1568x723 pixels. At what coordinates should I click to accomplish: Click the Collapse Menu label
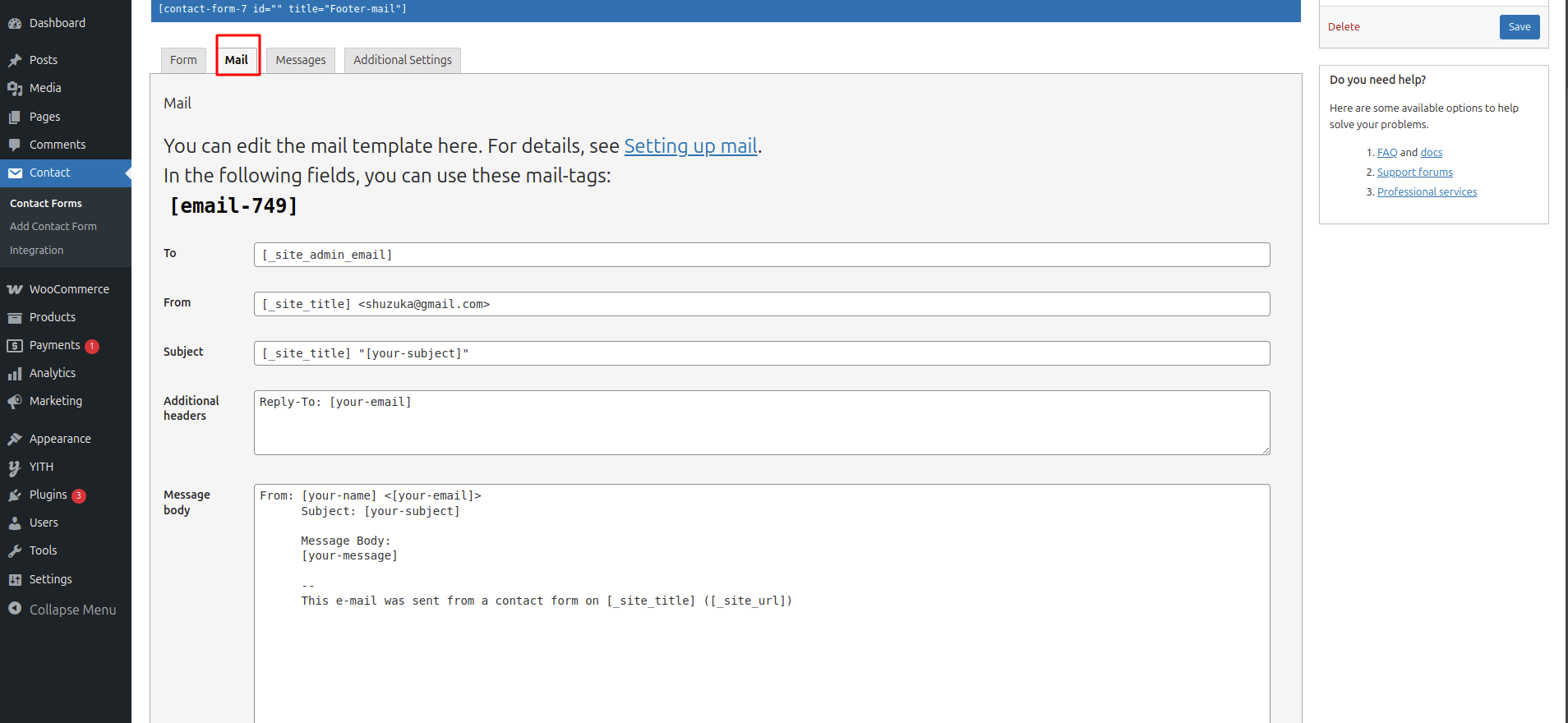73,610
